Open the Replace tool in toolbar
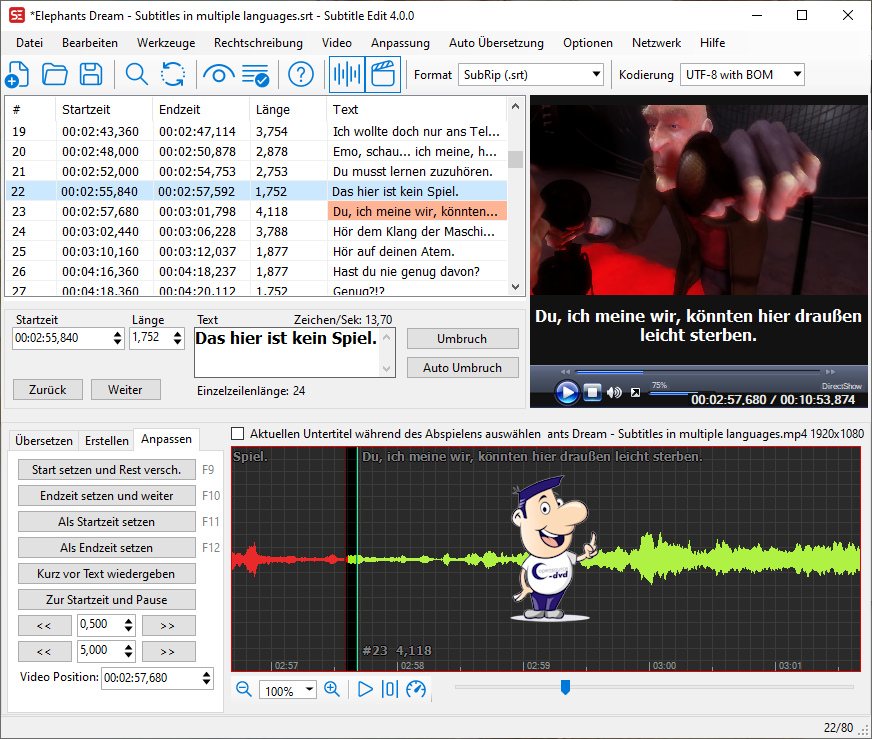Screen dimensions: 872x739 (173, 75)
